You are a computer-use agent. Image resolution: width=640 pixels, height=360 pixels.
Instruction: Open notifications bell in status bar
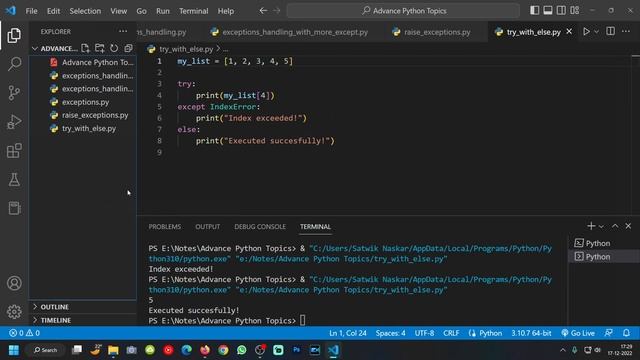(626, 333)
